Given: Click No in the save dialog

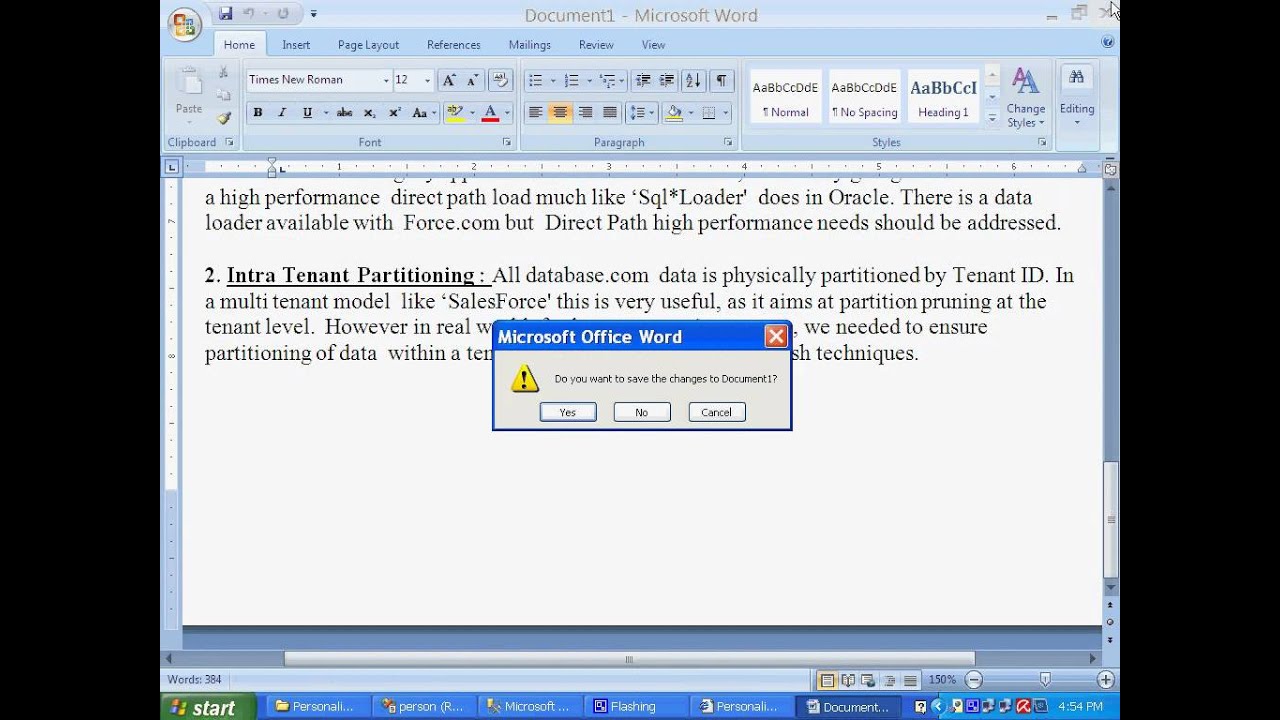Looking at the screenshot, I should click(641, 412).
